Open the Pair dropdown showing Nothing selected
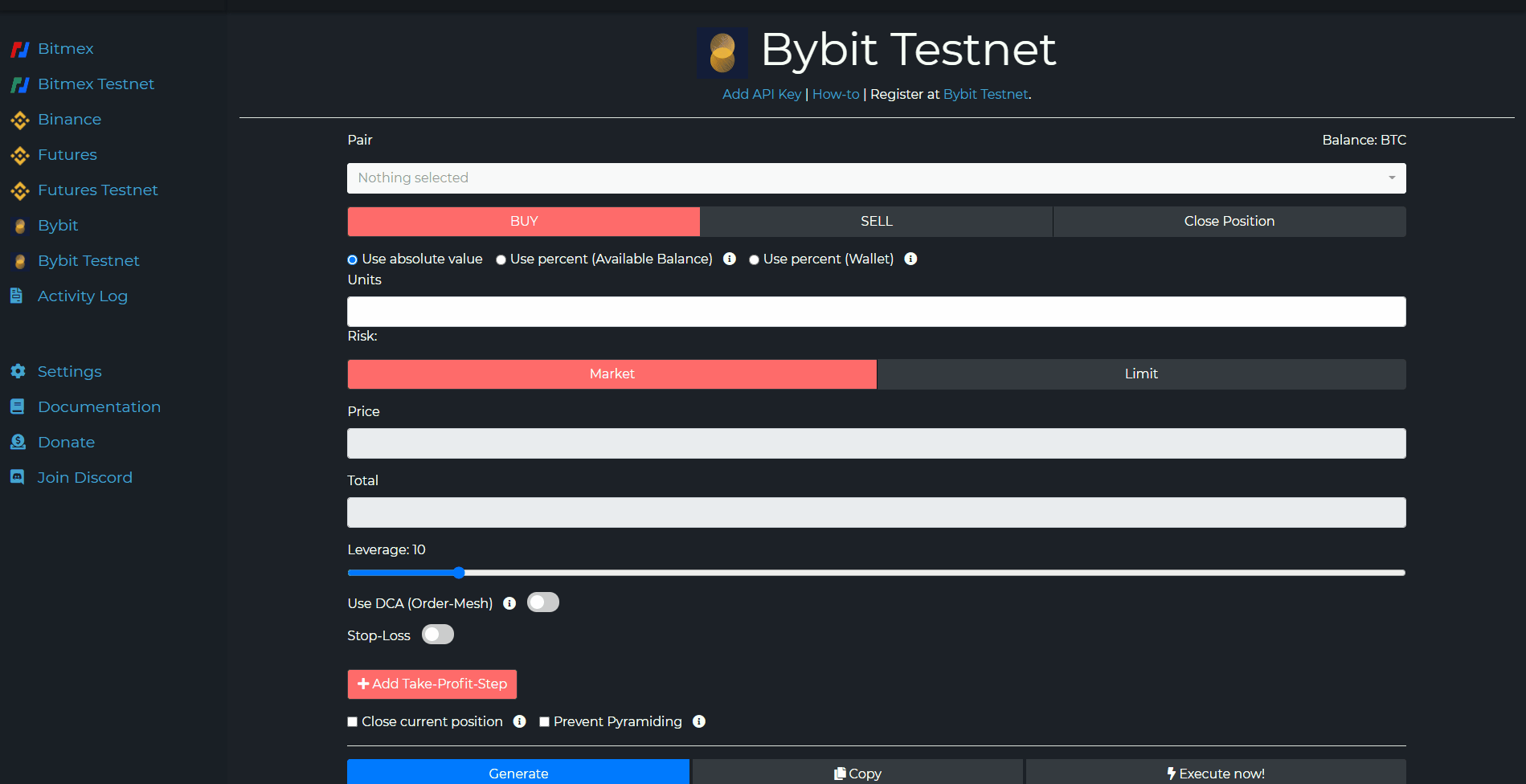The image size is (1526, 784). coord(876,178)
